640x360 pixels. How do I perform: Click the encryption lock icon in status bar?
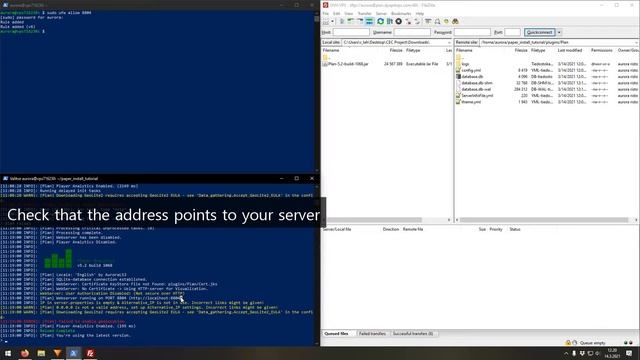coord(568,343)
